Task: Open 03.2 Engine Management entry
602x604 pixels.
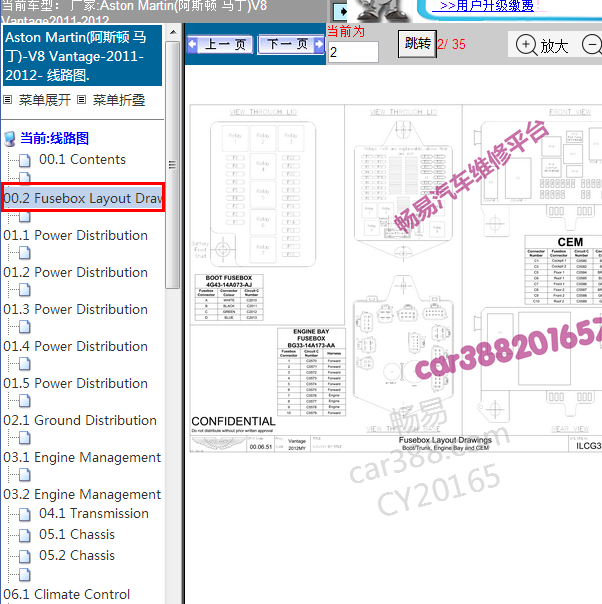Action: click(x=82, y=494)
